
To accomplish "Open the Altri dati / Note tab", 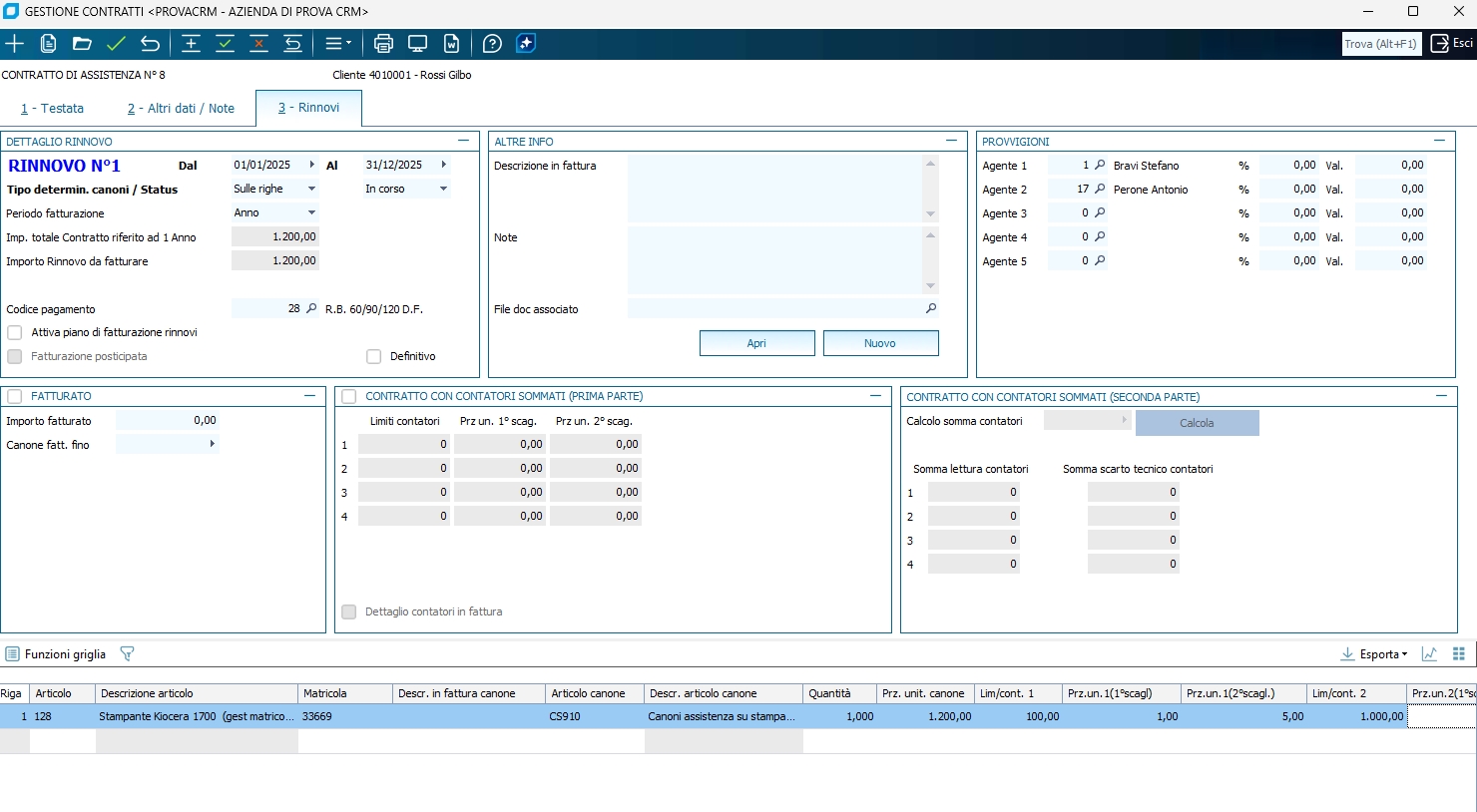I will pos(181,109).
